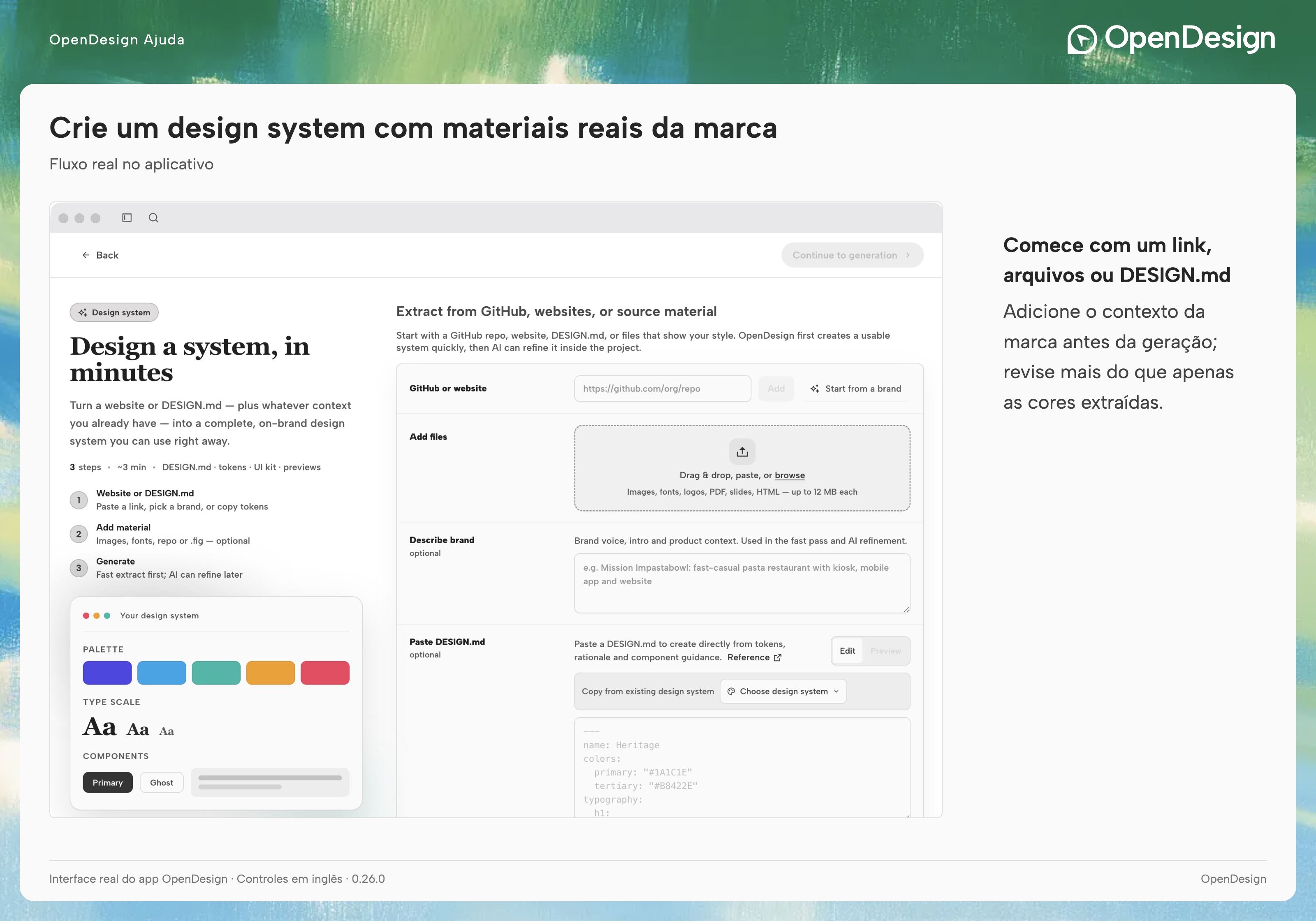Click the OpenDesign logo icon

tap(1082, 39)
